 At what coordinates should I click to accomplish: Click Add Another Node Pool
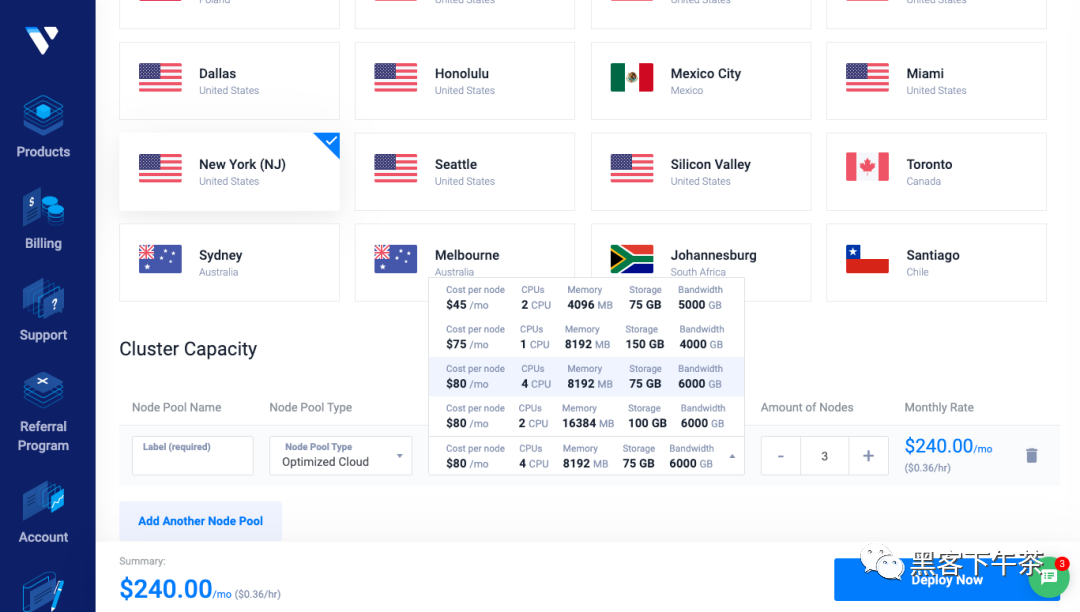[200, 521]
